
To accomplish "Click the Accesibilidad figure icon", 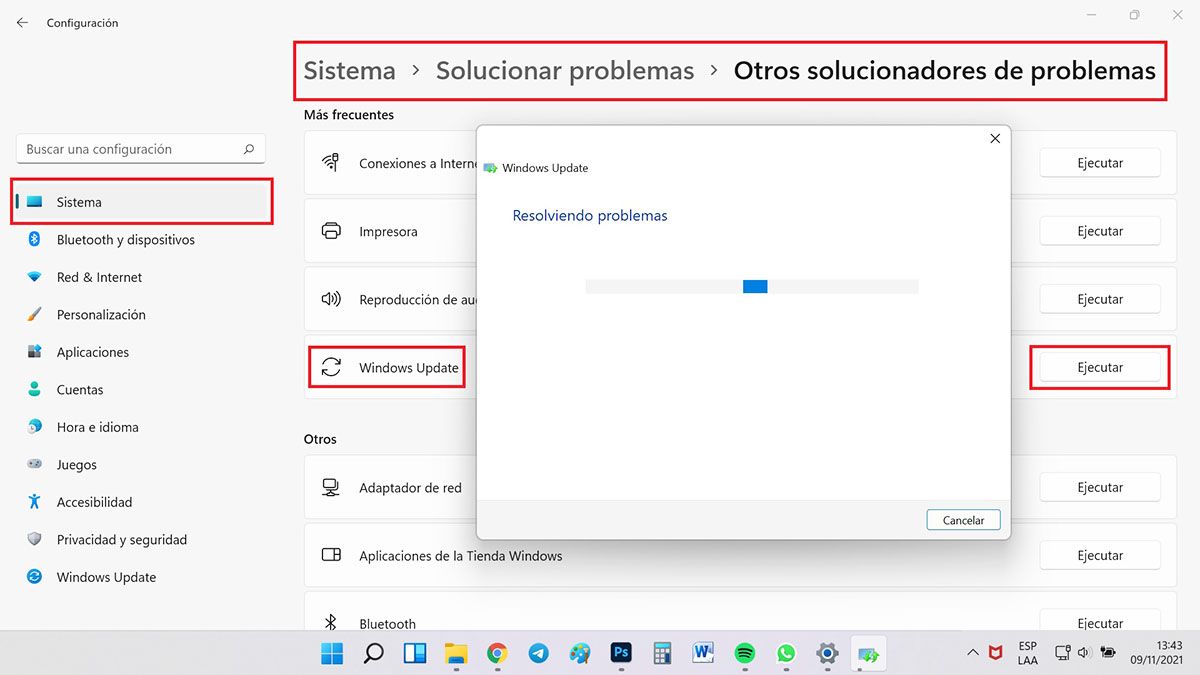I will 35,502.
